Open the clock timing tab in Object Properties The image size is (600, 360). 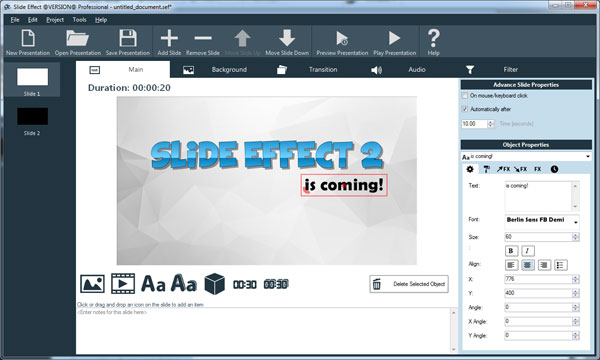[x=554, y=169]
